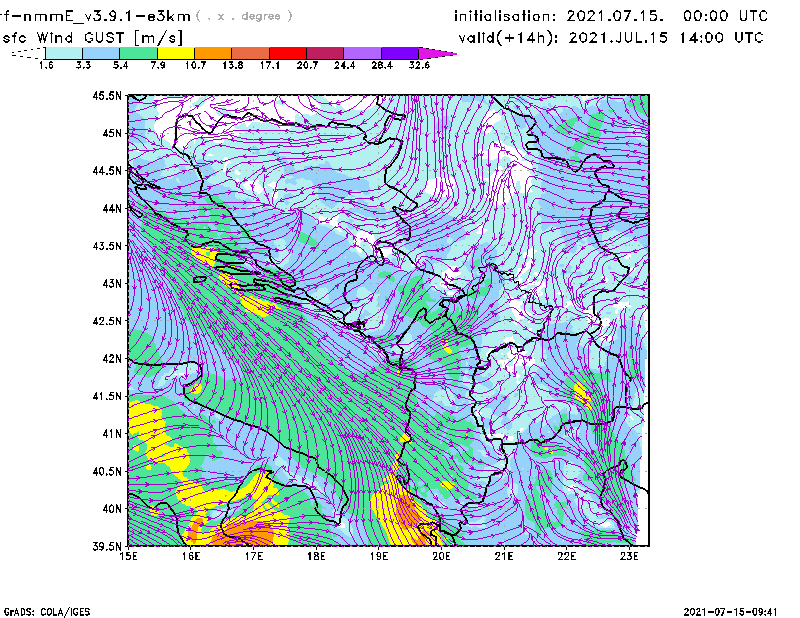
Task: Click the violet 28.4–32.6 legend swatch
Action: click(x=400, y=53)
